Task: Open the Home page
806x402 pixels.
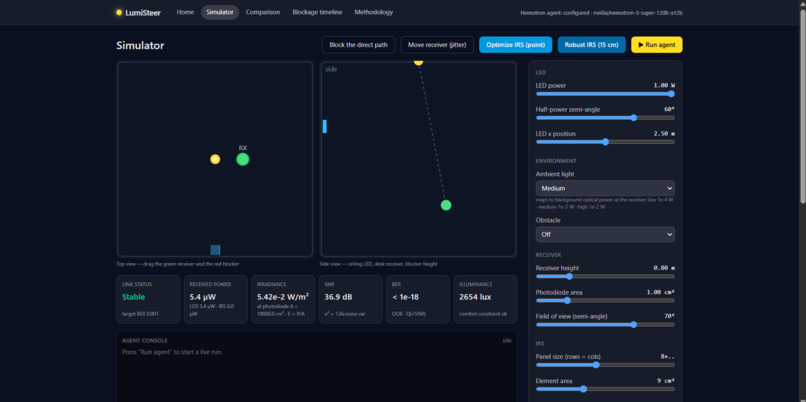Action: (185, 12)
